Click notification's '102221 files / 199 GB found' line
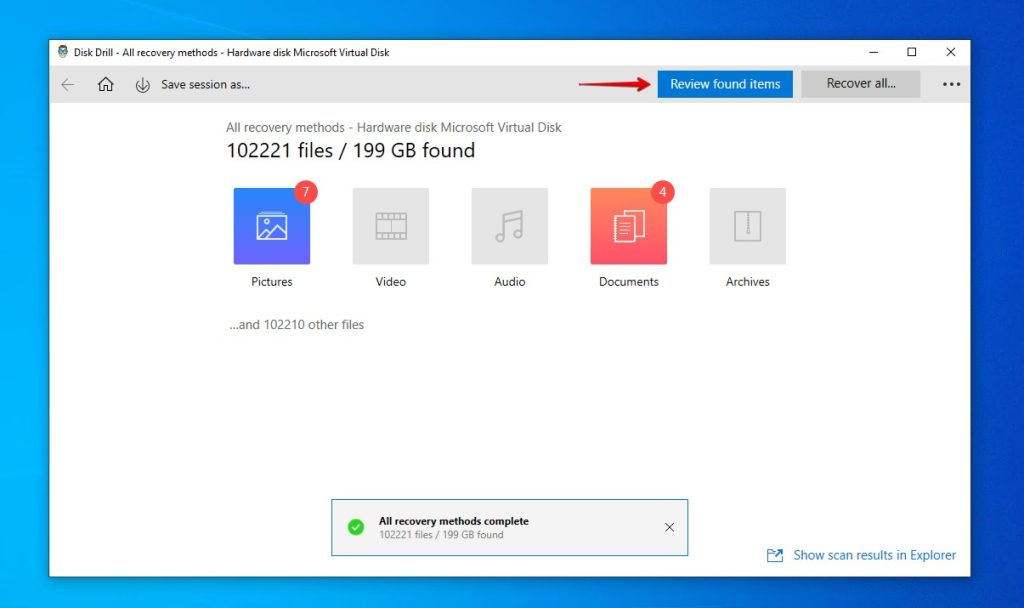 point(441,535)
